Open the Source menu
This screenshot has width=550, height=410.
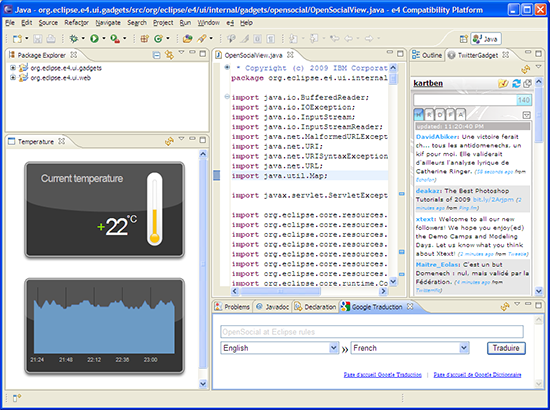coord(48,23)
